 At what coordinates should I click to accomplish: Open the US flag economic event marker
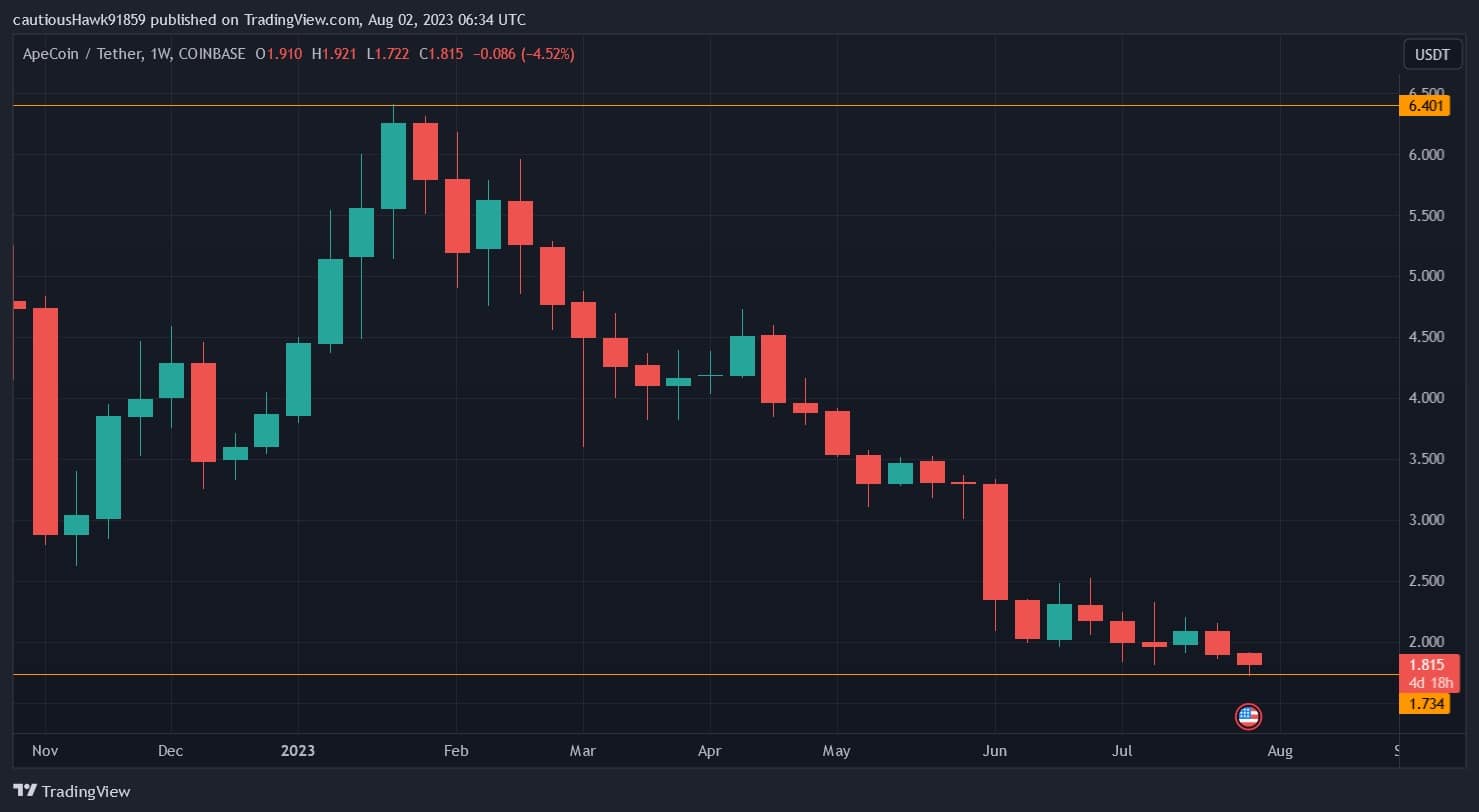tap(1248, 716)
